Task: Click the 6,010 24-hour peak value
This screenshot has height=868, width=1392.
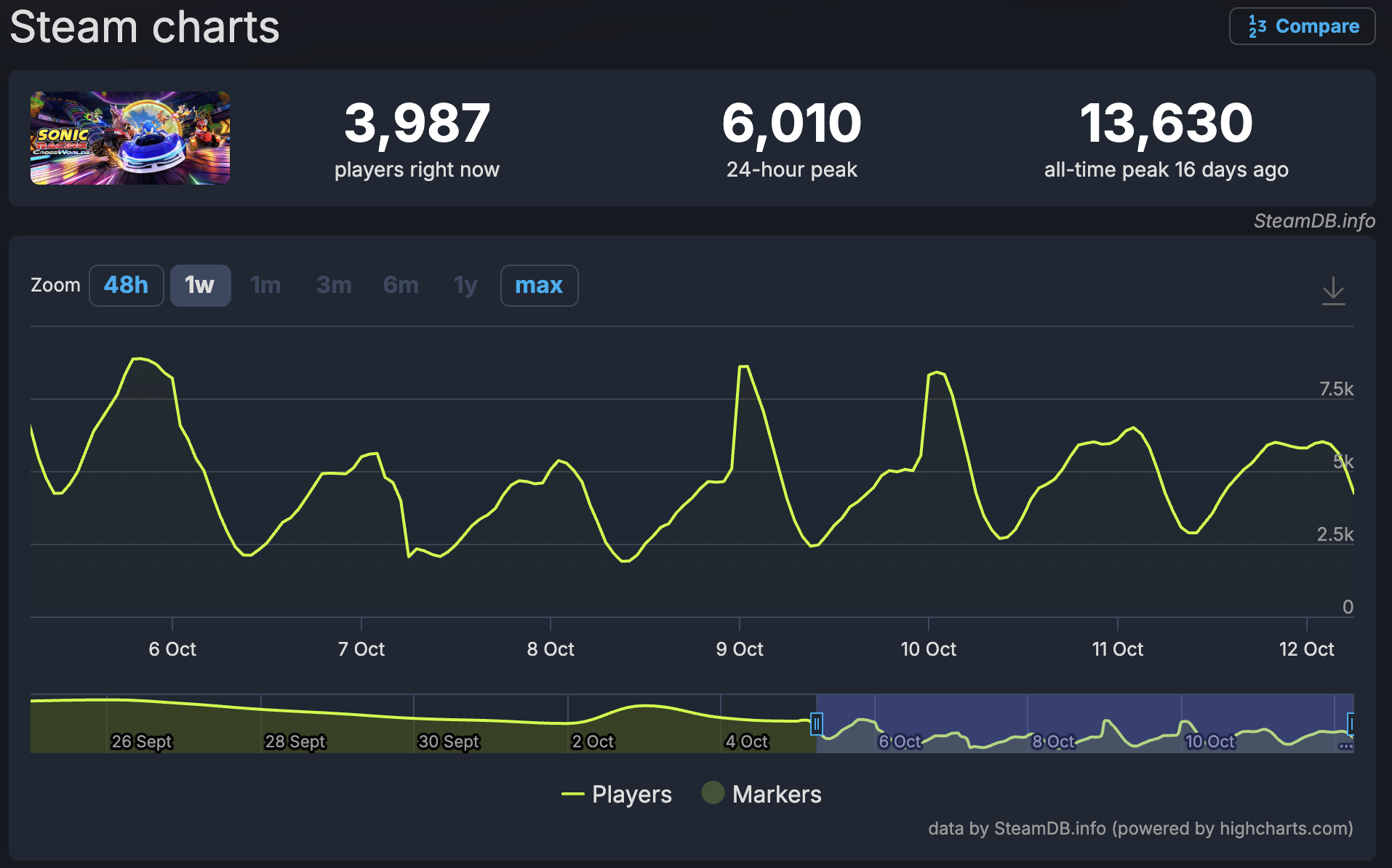Action: tap(792, 123)
